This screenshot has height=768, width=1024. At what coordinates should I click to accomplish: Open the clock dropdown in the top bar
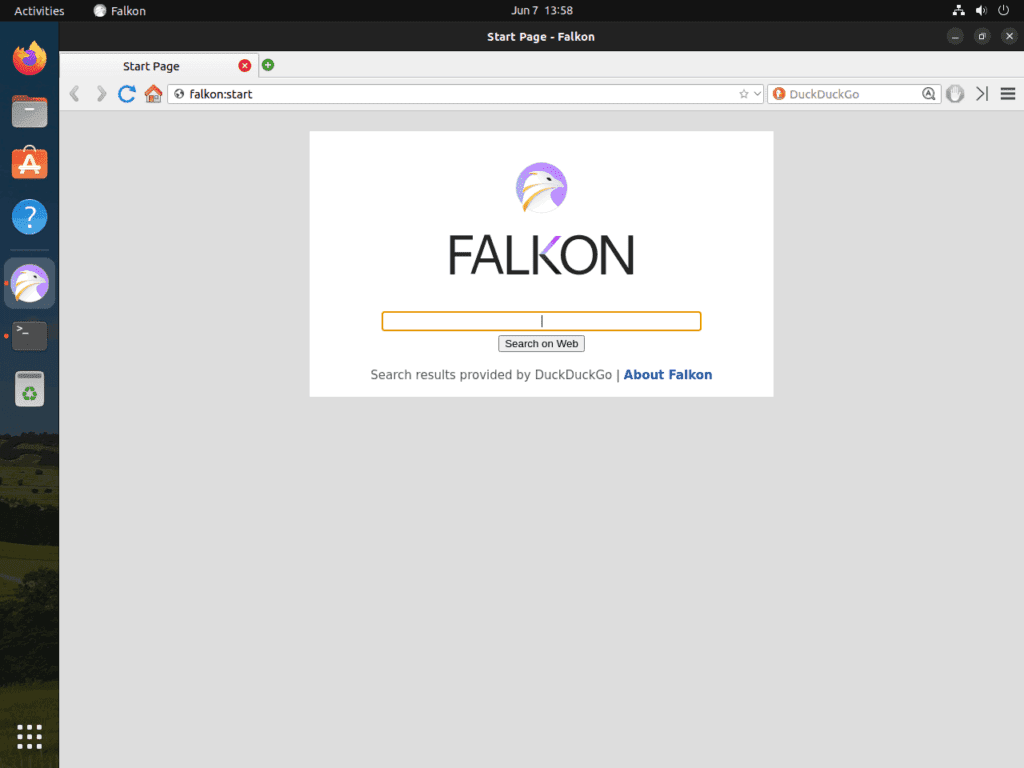coord(541,10)
